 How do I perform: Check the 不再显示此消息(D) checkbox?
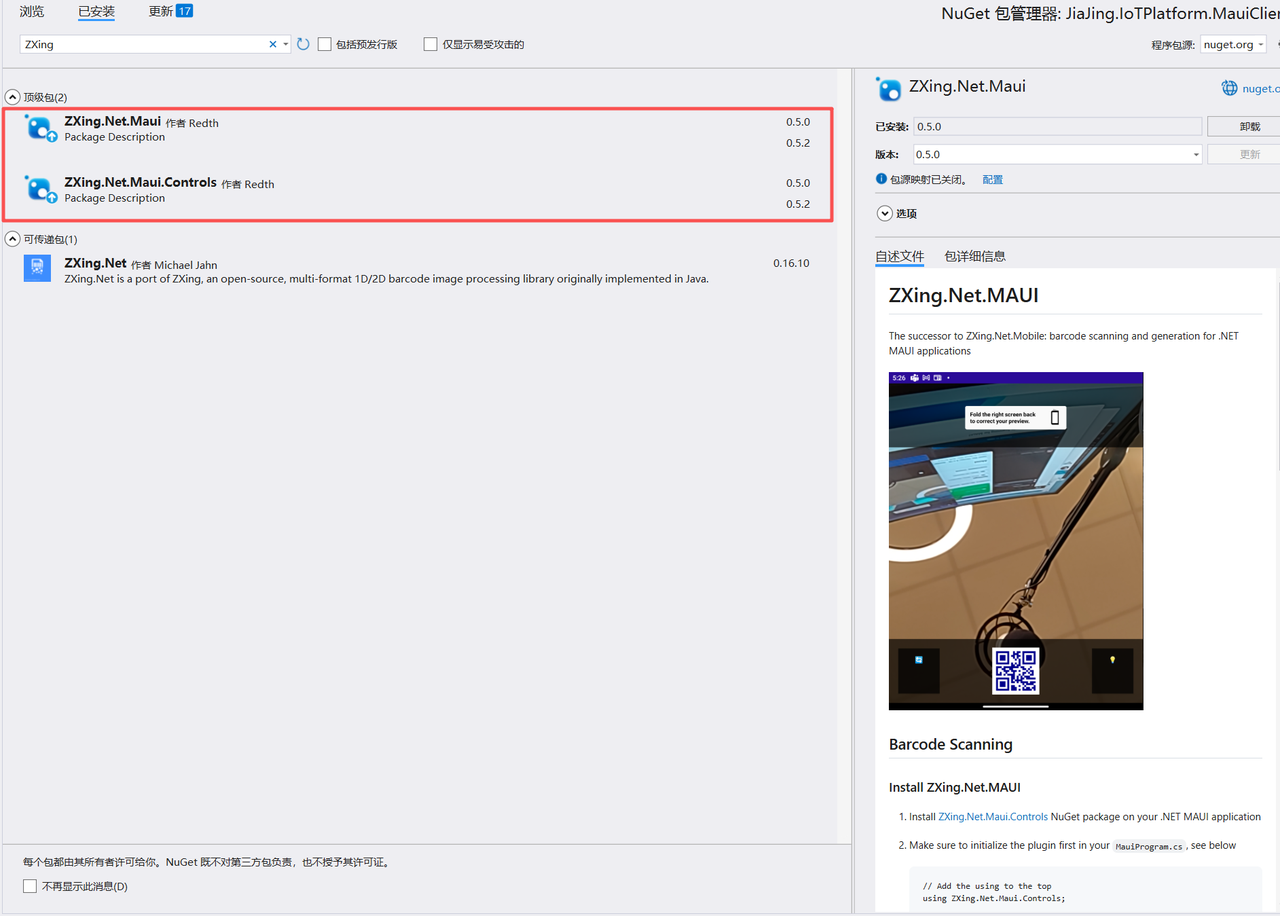point(30,886)
